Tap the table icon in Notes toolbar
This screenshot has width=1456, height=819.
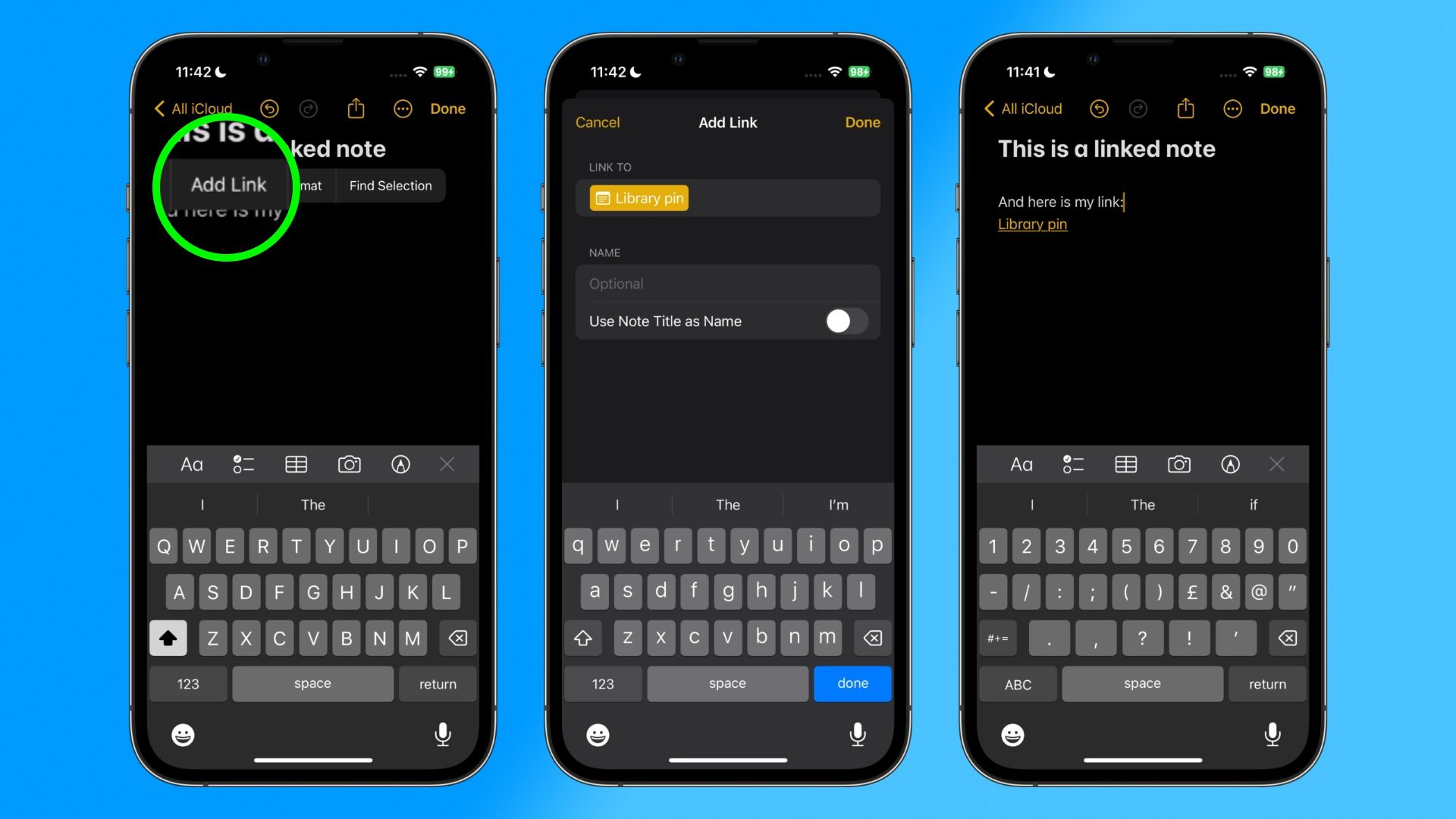coord(296,464)
